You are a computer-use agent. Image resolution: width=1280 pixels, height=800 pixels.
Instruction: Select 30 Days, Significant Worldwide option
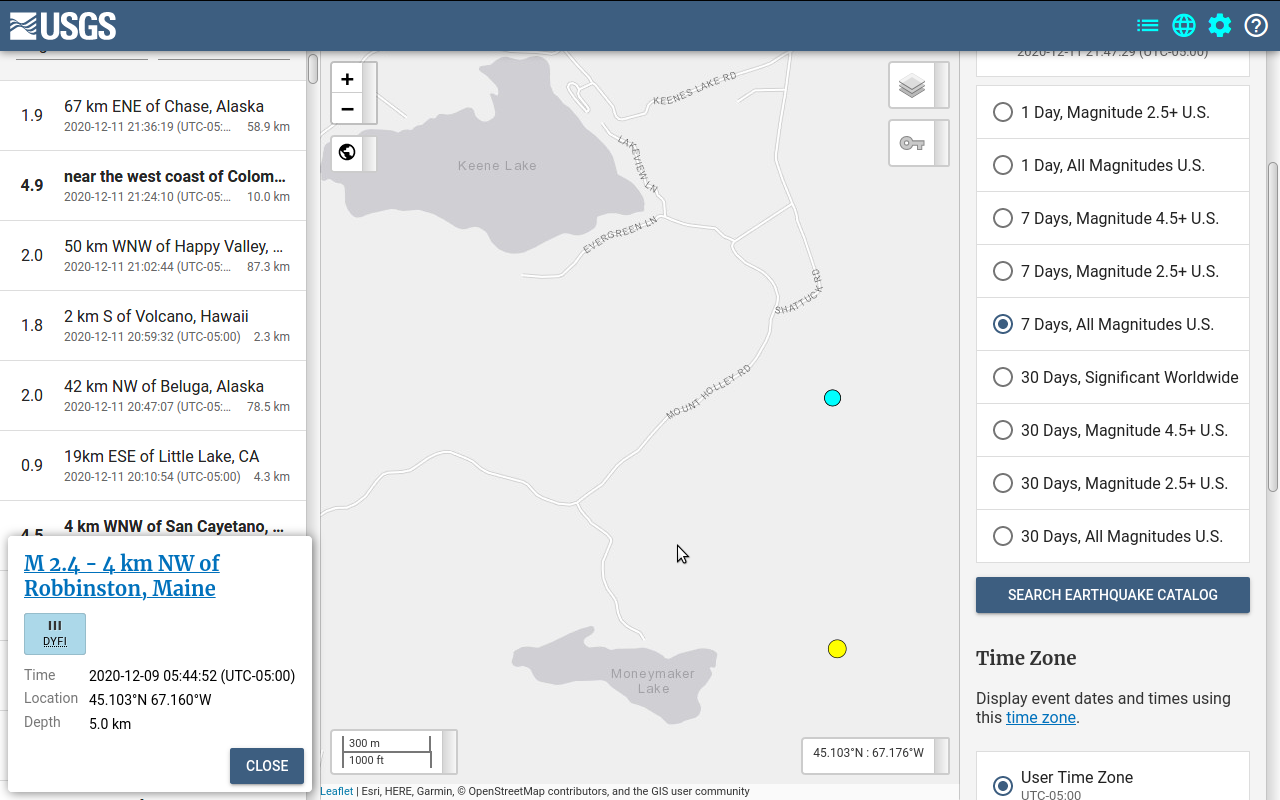pyautogui.click(x=1003, y=377)
